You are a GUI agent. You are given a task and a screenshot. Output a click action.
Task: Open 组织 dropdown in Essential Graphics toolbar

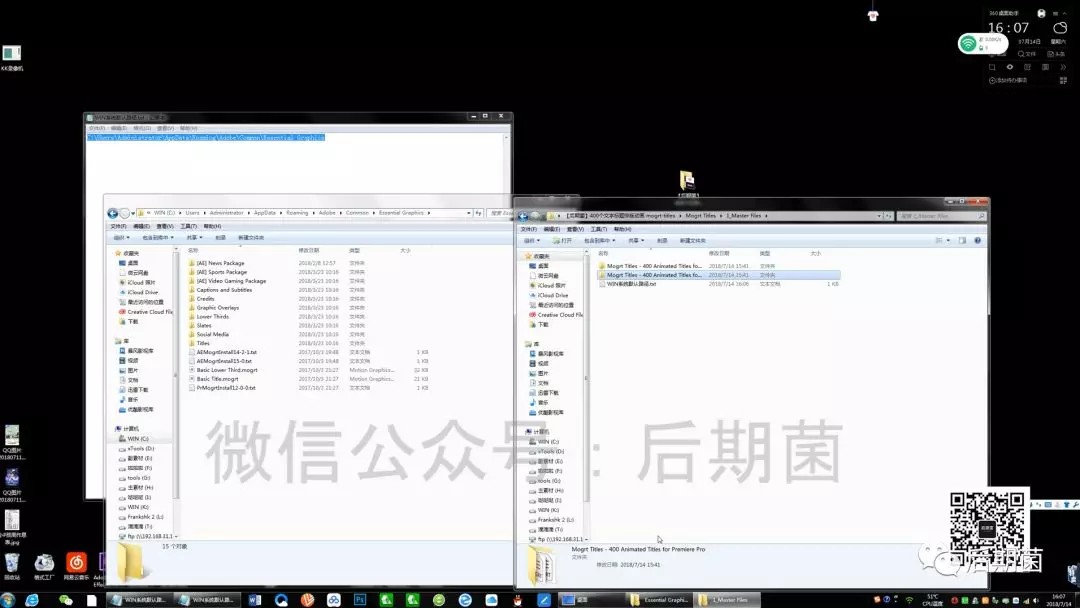pyautogui.click(x=121, y=238)
